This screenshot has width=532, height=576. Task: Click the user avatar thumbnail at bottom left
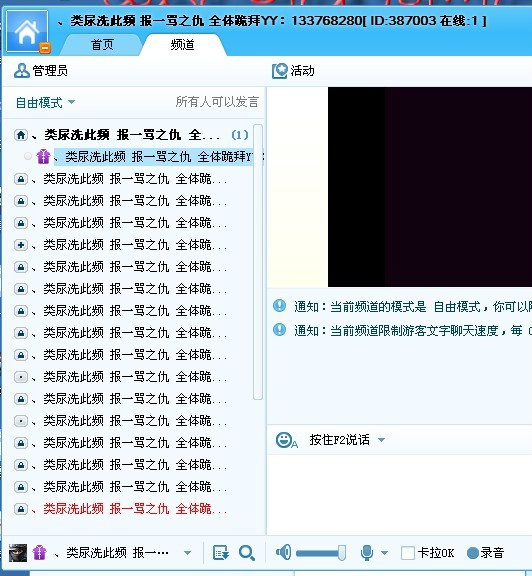point(18,553)
